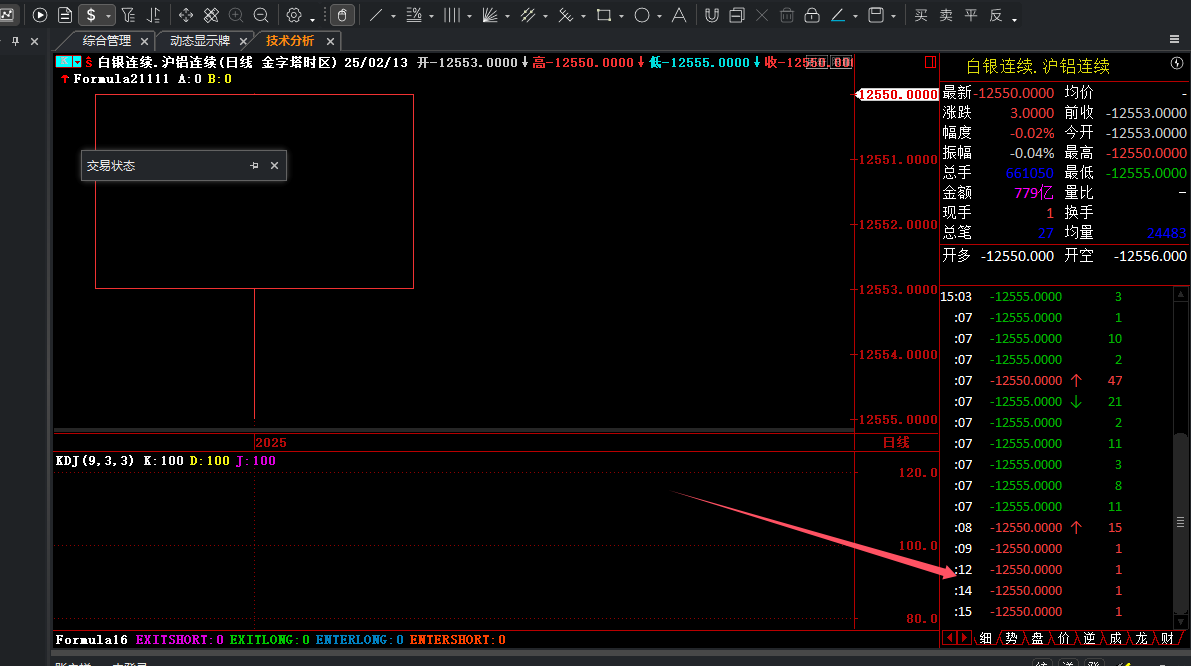Screen dimensions: 1191x666
Task: Click the zoom in magnifier icon
Action: tap(236, 15)
